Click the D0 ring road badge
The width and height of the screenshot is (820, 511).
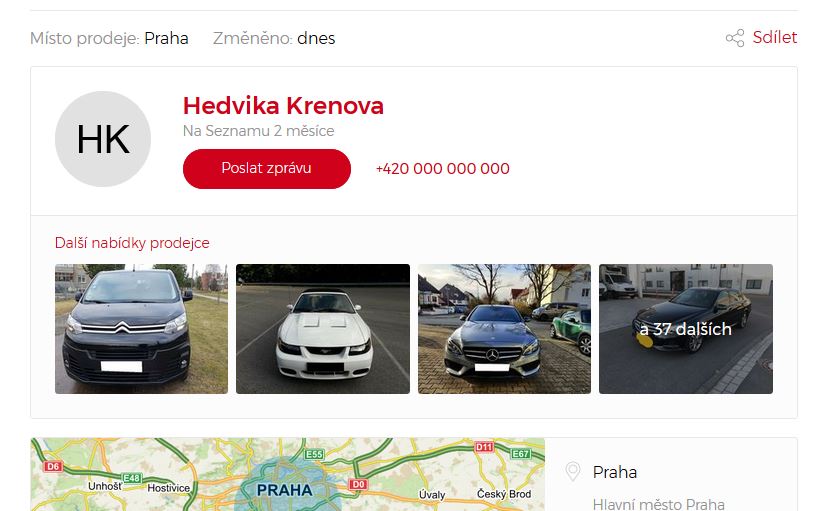pyautogui.click(x=358, y=484)
